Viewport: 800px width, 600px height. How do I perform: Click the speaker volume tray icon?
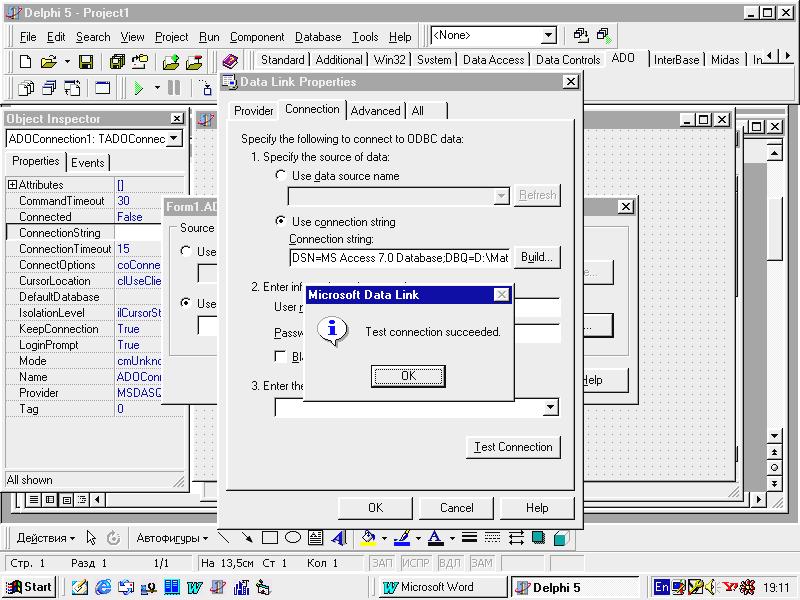pyautogui.click(x=710, y=587)
